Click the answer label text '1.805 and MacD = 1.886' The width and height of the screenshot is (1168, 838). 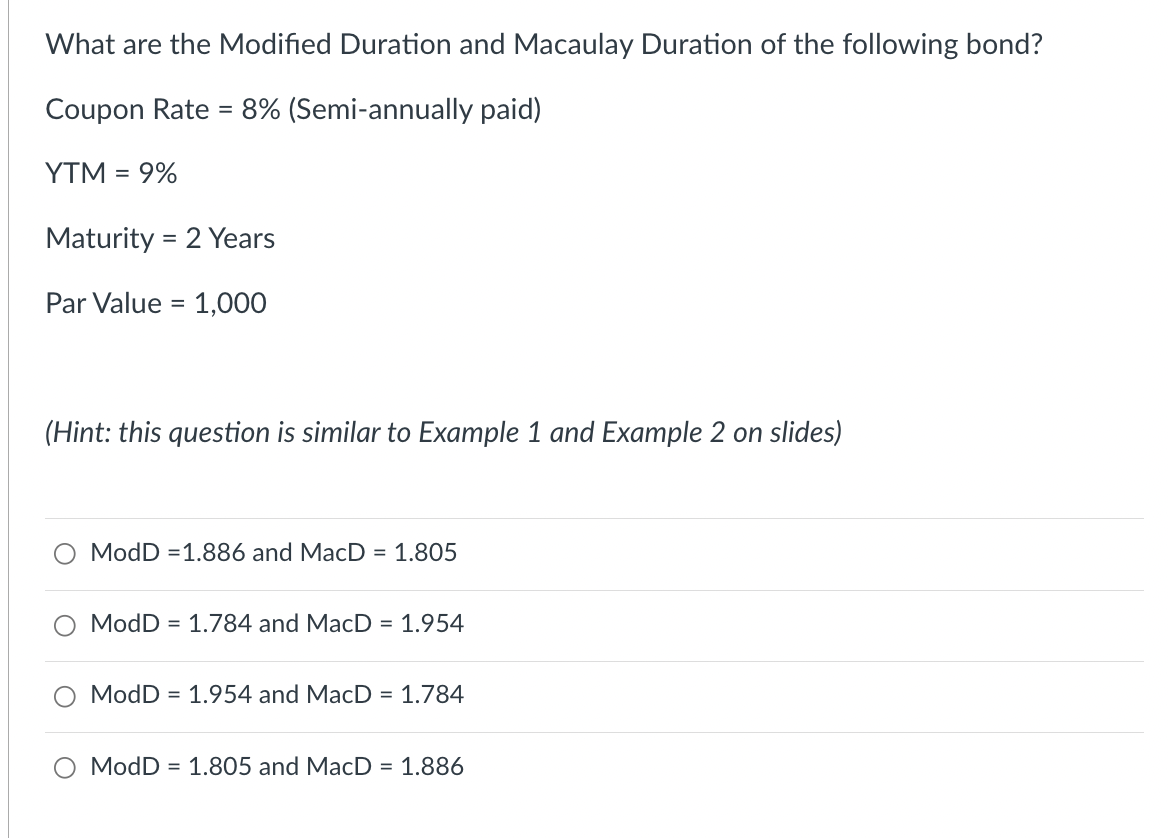(280, 767)
